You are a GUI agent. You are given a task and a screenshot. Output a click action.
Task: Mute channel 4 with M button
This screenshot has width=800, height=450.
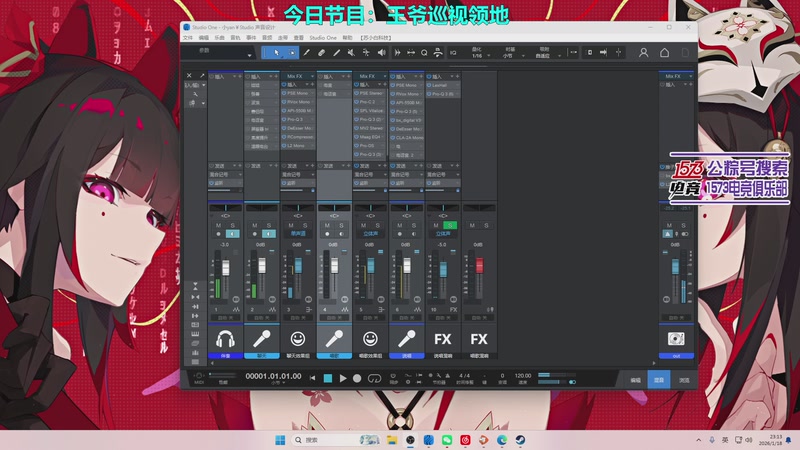click(x=327, y=225)
